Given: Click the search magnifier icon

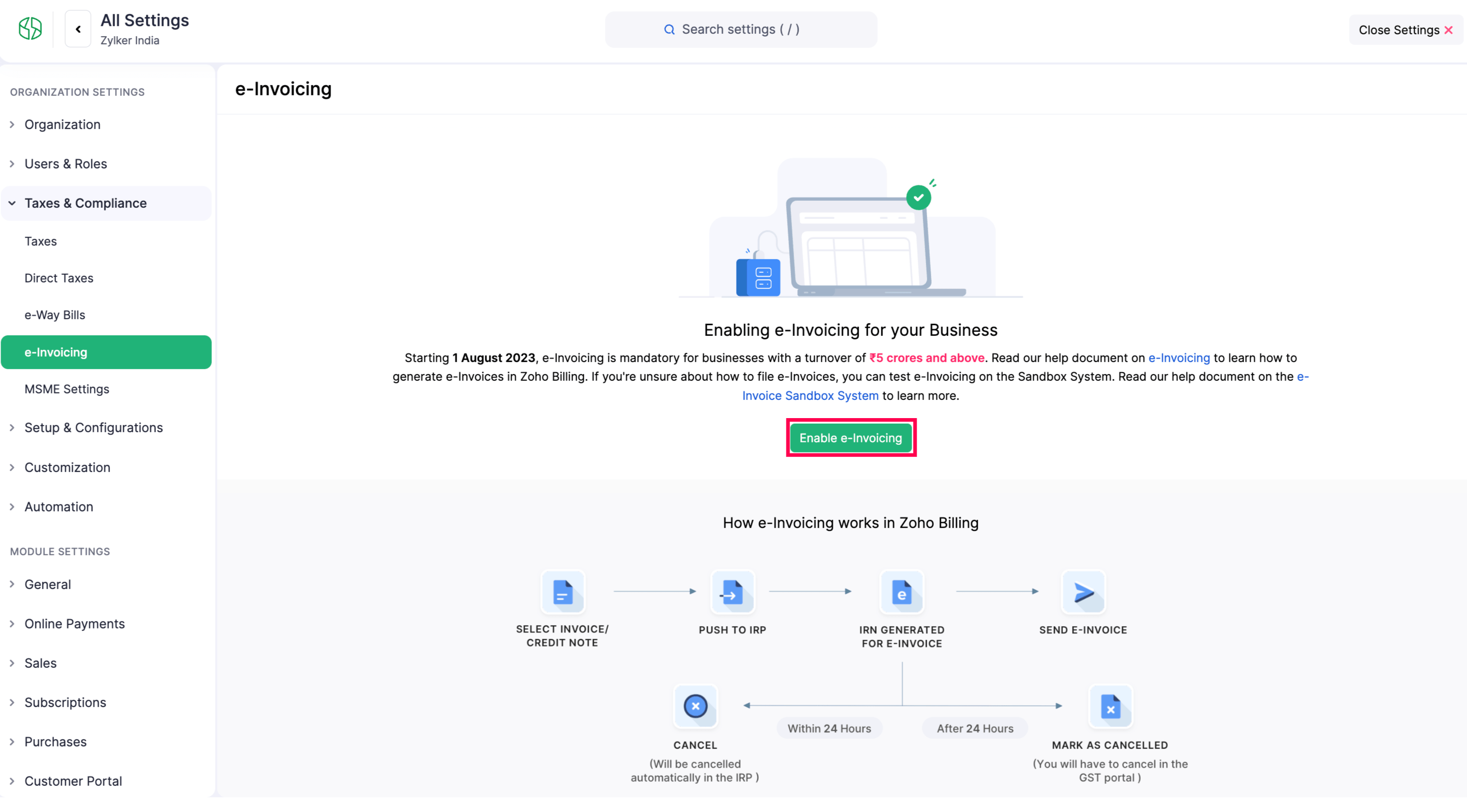Looking at the screenshot, I should pos(669,30).
